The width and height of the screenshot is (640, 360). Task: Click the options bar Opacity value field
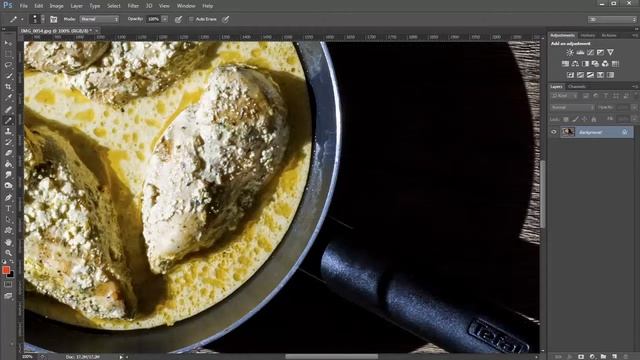(x=153, y=19)
